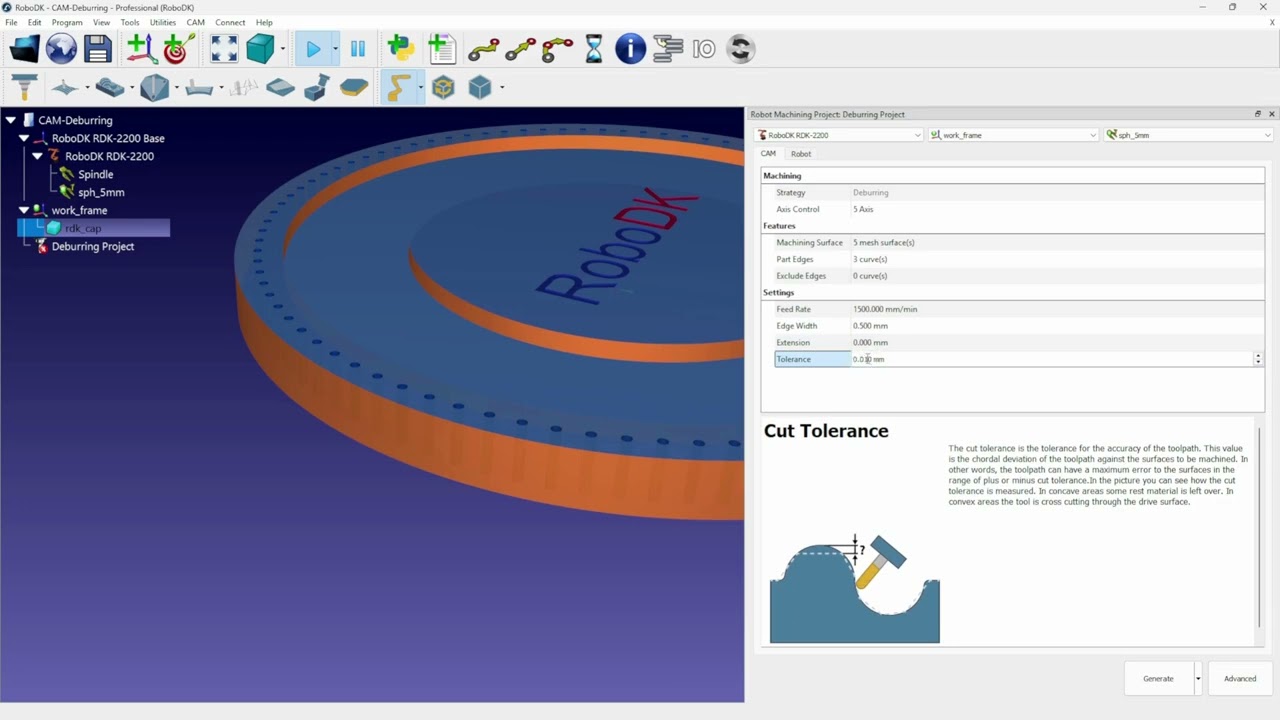Click Machining Surface value 5 mesh surface(s)
Image resolution: width=1280 pixels, height=720 pixels.
click(883, 243)
